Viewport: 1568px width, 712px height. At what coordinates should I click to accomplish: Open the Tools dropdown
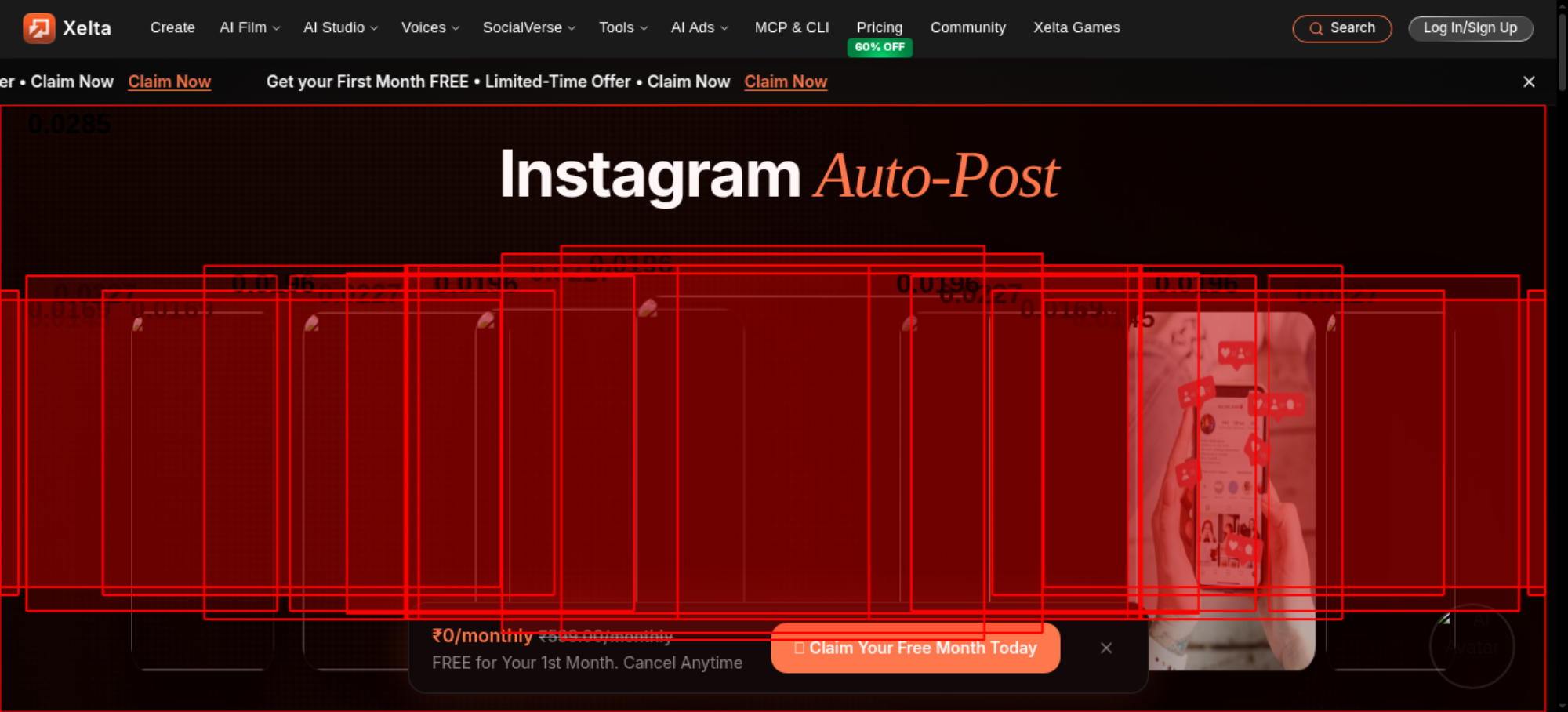[x=623, y=27]
